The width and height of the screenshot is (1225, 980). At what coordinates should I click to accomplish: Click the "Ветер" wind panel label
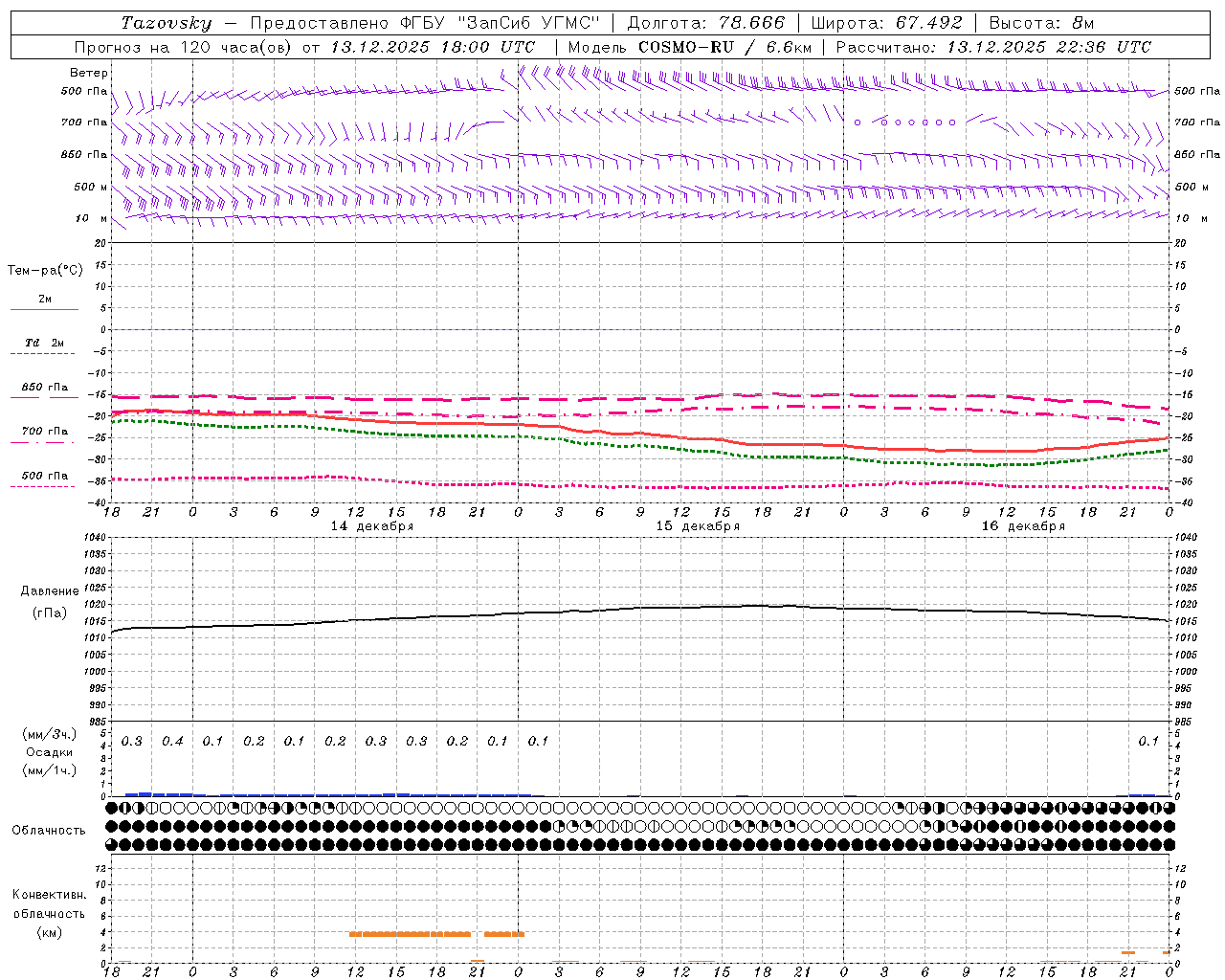tap(89, 73)
